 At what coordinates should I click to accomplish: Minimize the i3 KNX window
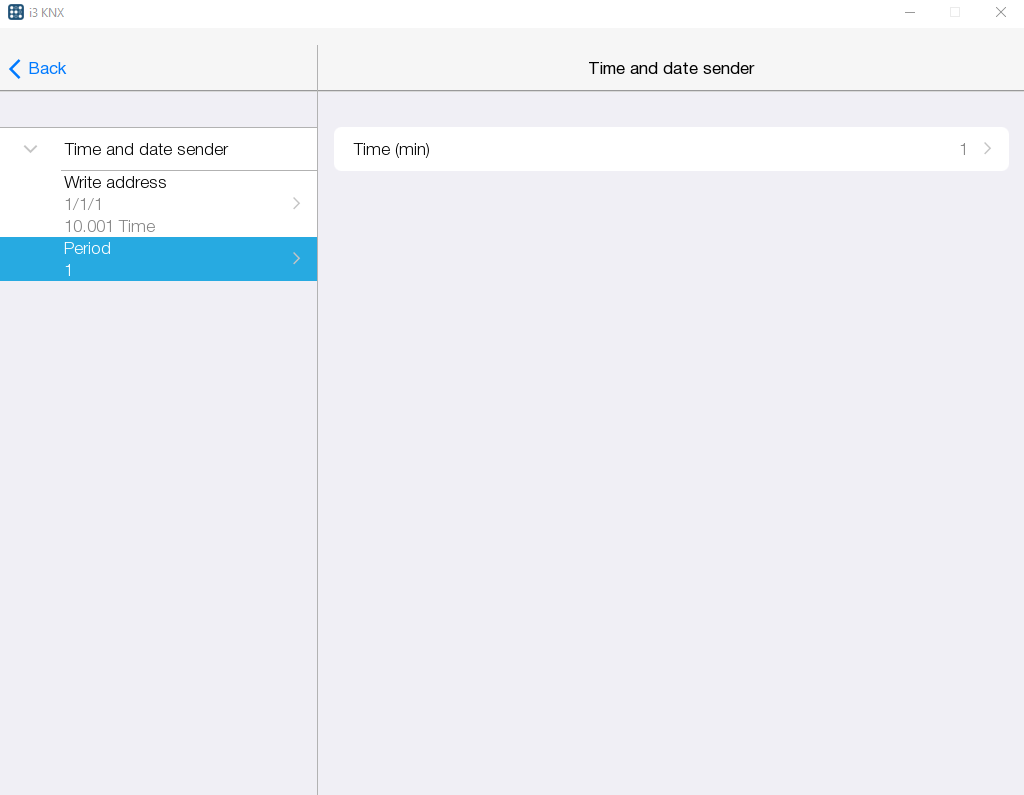click(910, 12)
